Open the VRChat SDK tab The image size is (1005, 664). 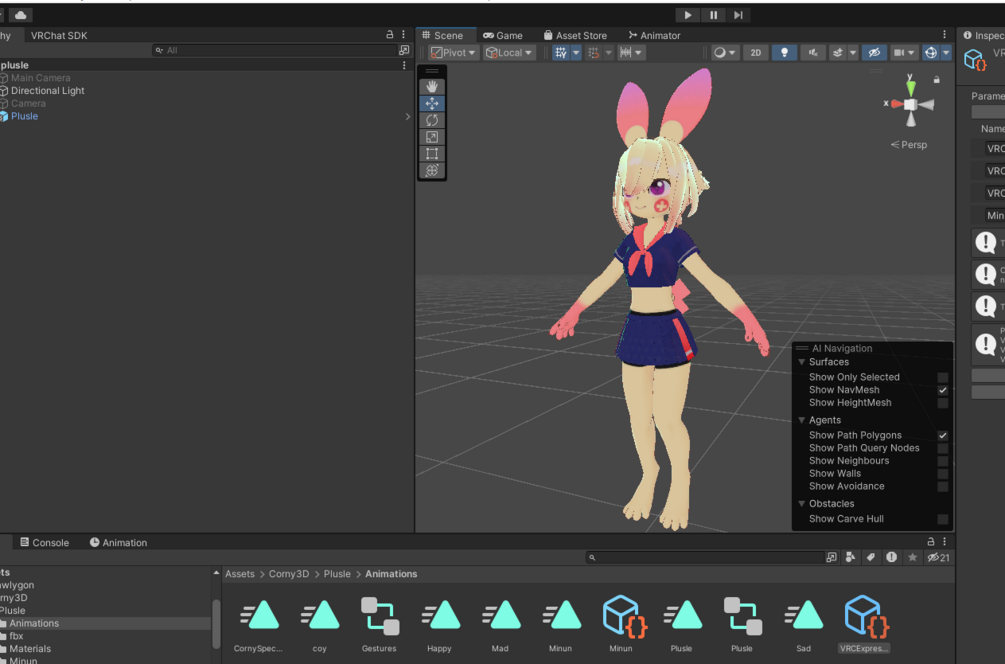tap(59, 35)
